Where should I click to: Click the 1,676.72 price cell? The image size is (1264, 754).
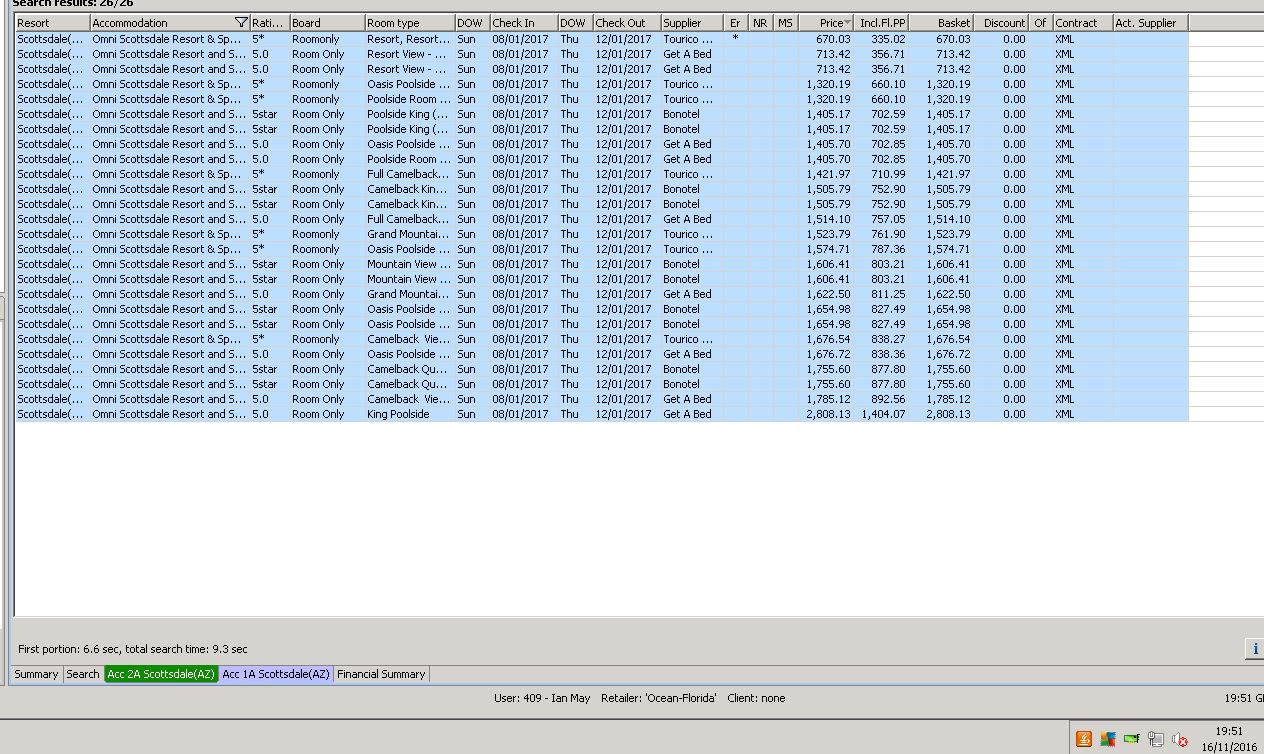click(x=828, y=354)
